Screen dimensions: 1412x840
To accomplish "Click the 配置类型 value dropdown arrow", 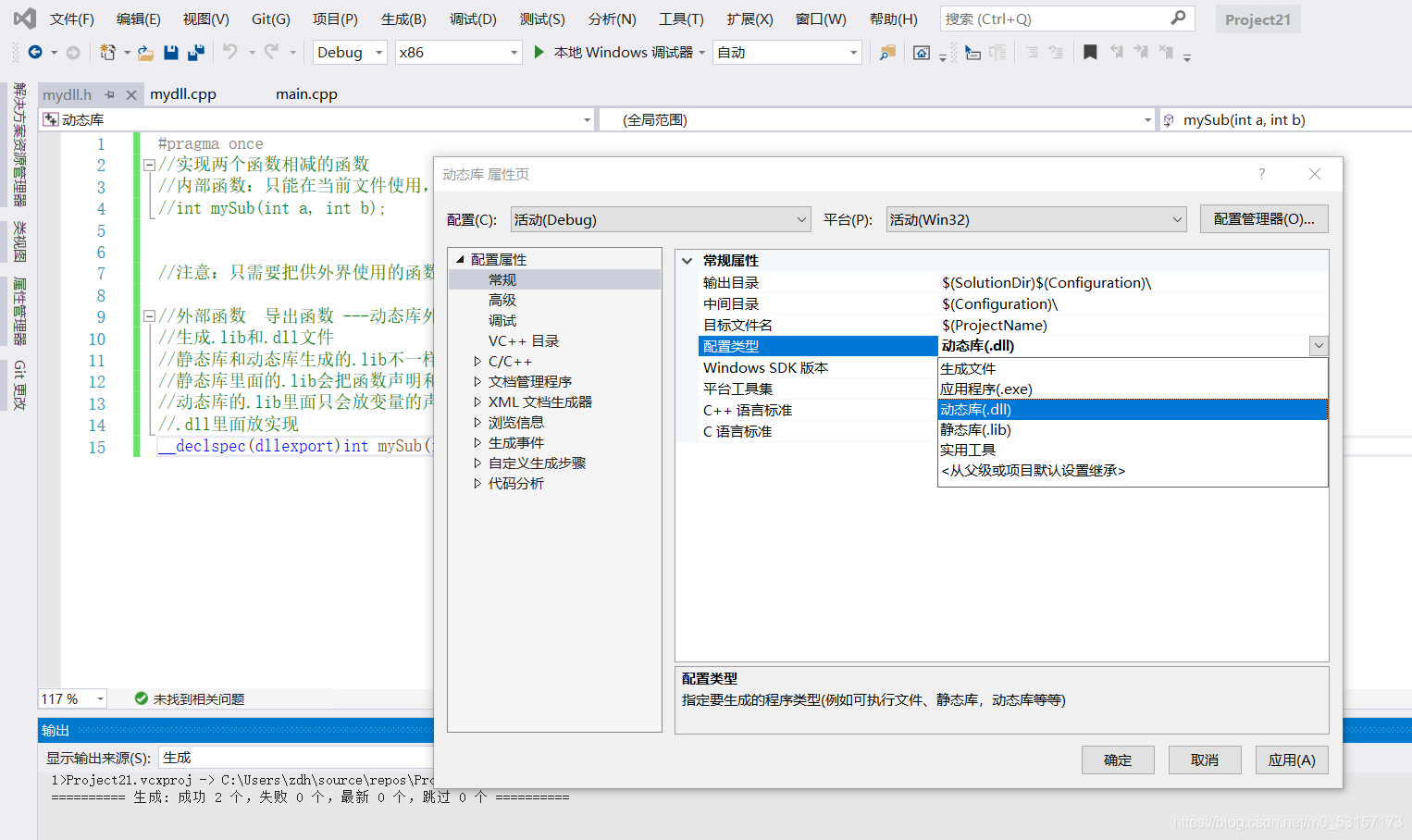I will pyautogui.click(x=1319, y=346).
